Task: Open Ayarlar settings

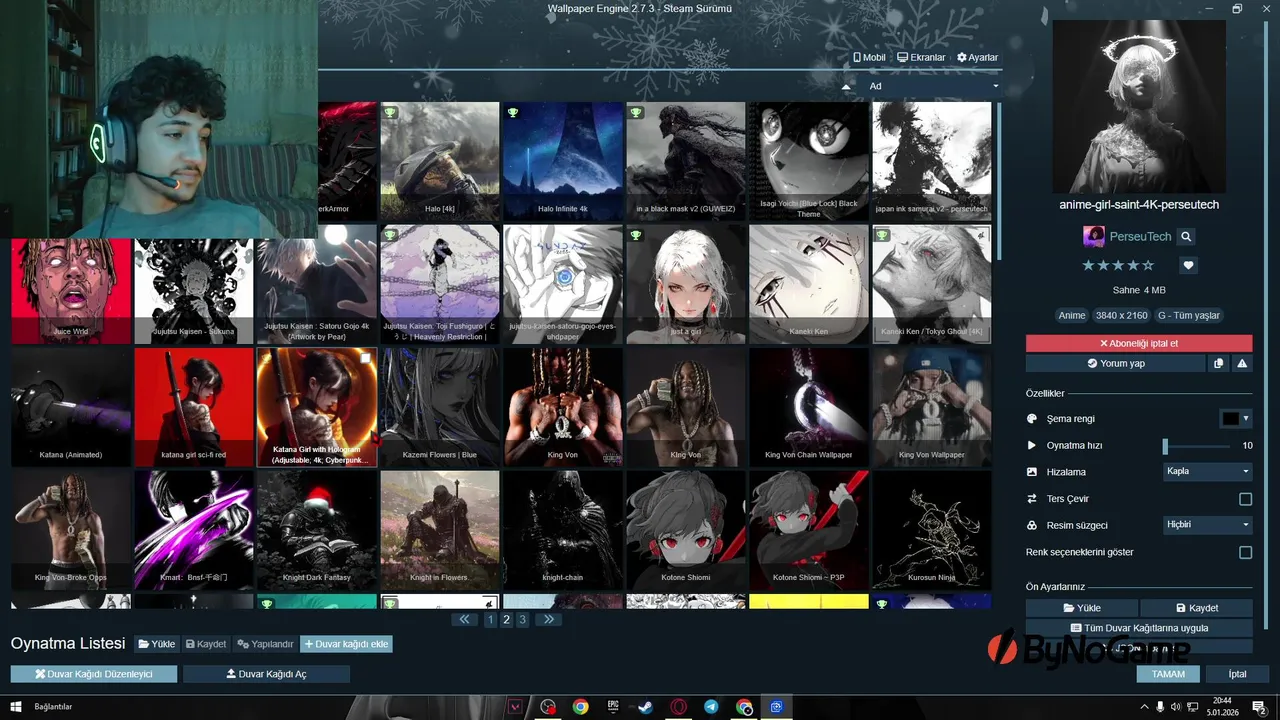Action: [x=977, y=58]
